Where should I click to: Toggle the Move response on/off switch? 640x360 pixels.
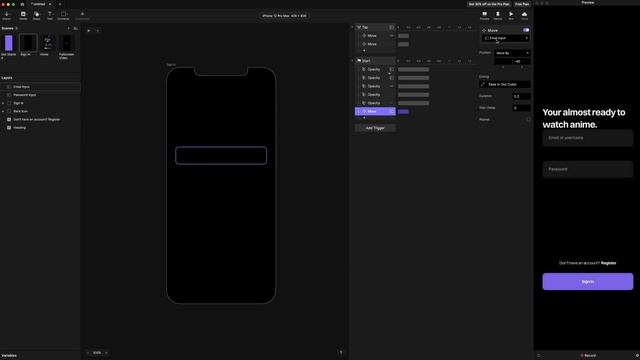[x=526, y=30]
